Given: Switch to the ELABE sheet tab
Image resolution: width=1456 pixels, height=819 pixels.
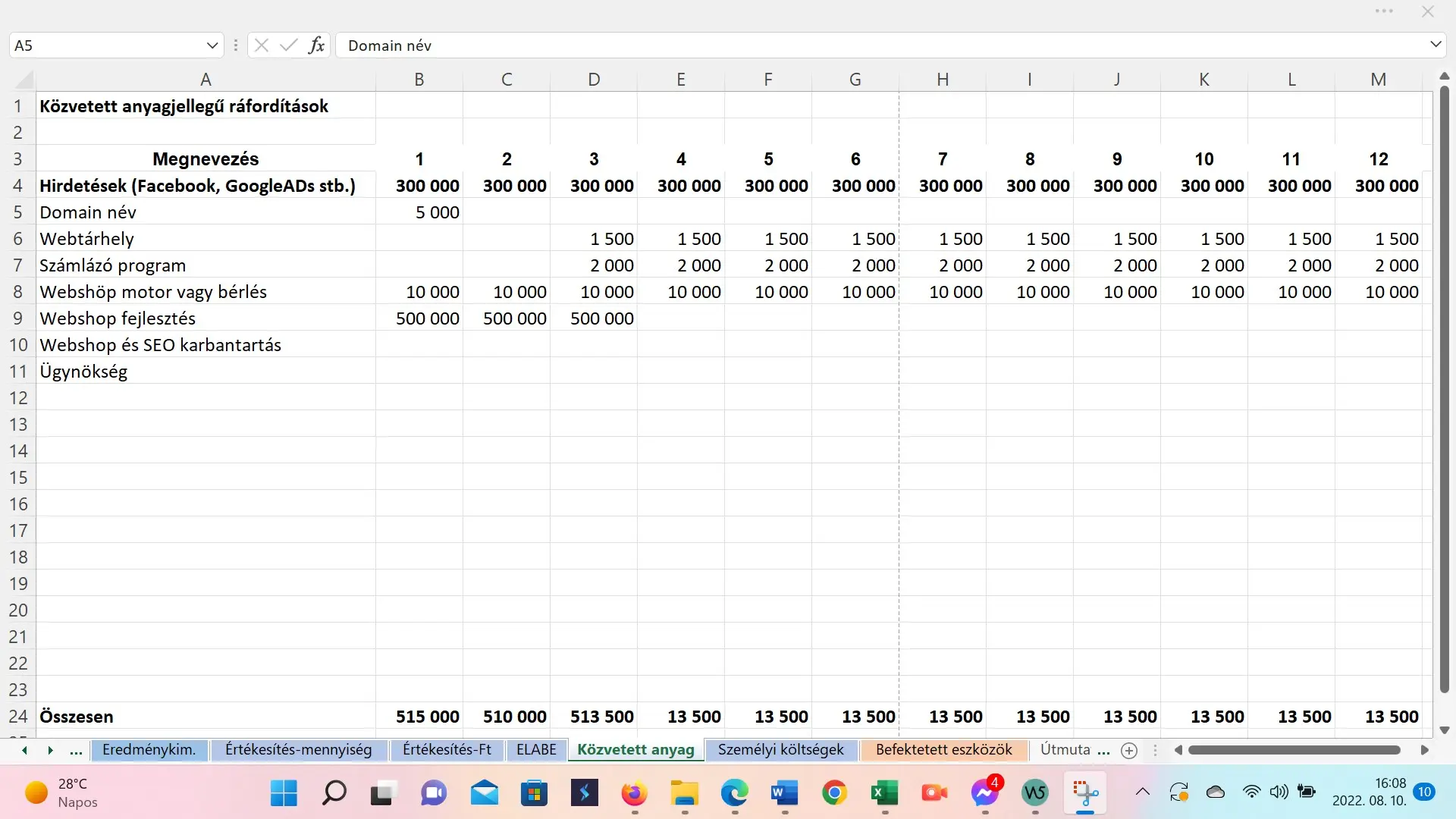Looking at the screenshot, I should 536,750.
